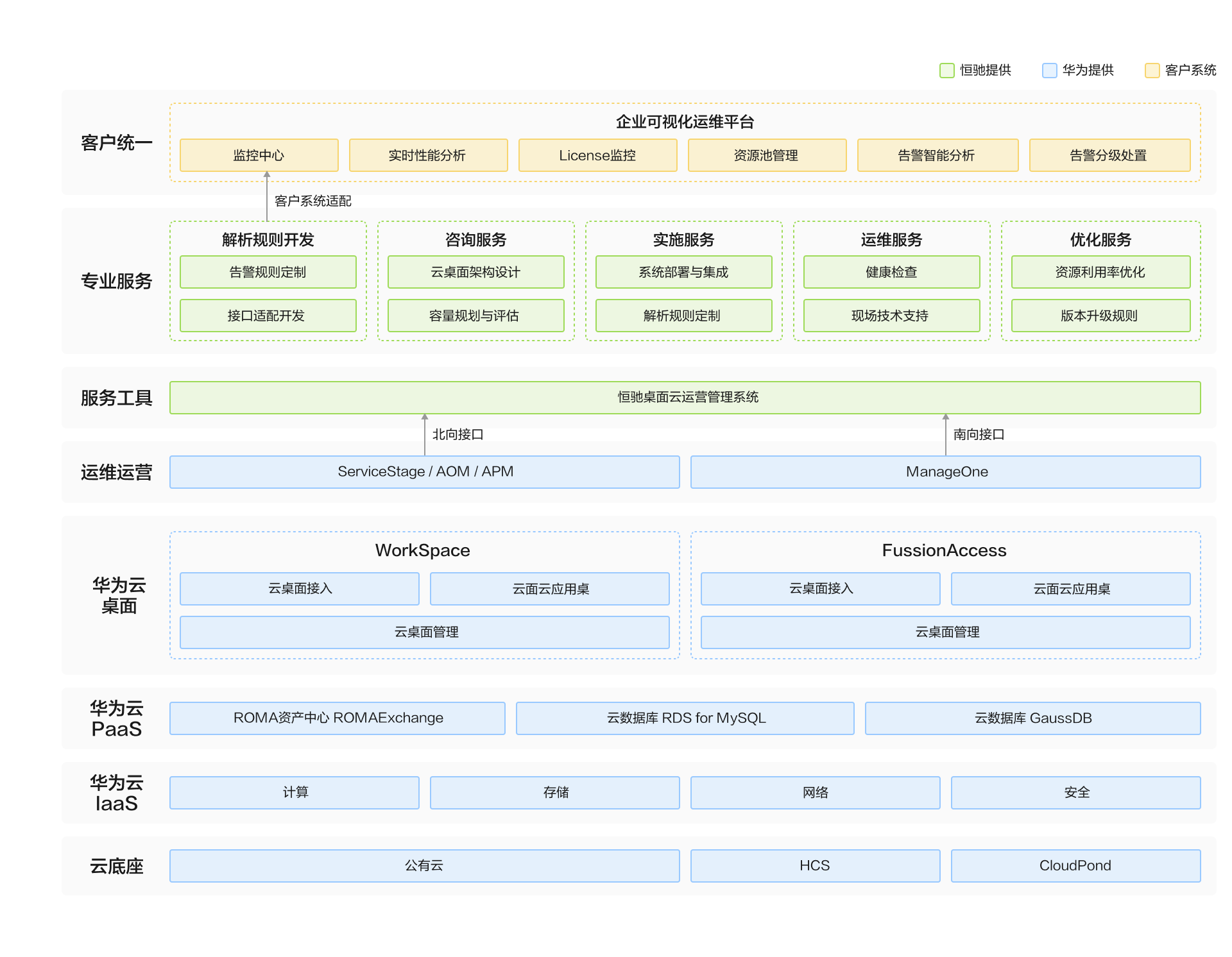The image size is (1232, 957).
Task: Select the 接口适配开发 box
Action: pyautogui.click(x=268, y=316)
